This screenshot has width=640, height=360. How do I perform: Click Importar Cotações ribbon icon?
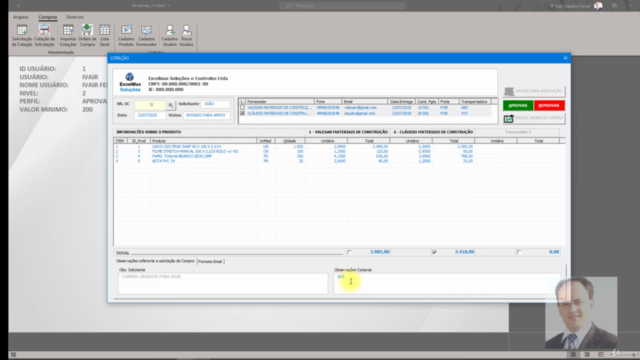click(68, 35)
